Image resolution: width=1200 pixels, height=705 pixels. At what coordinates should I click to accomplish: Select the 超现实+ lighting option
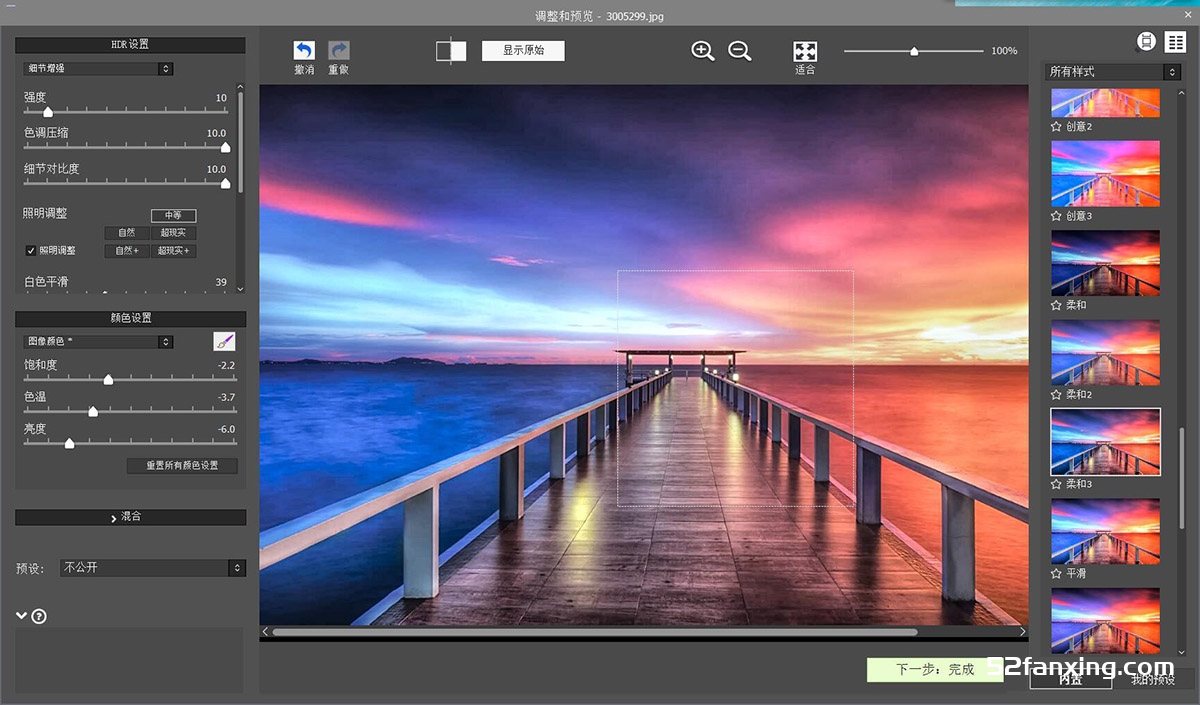(x=174, y=251)
